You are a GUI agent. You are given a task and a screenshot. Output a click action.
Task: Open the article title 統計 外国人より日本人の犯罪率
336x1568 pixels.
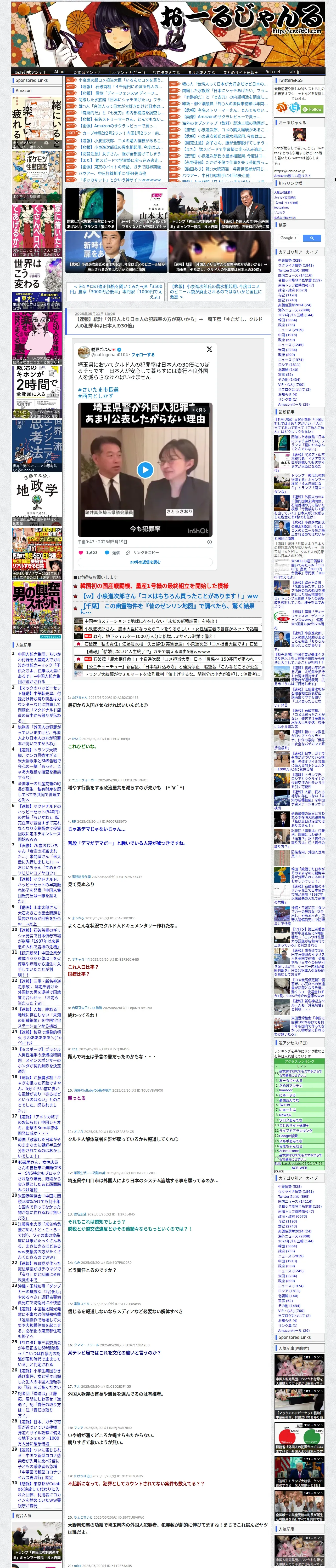pos(168,322)
